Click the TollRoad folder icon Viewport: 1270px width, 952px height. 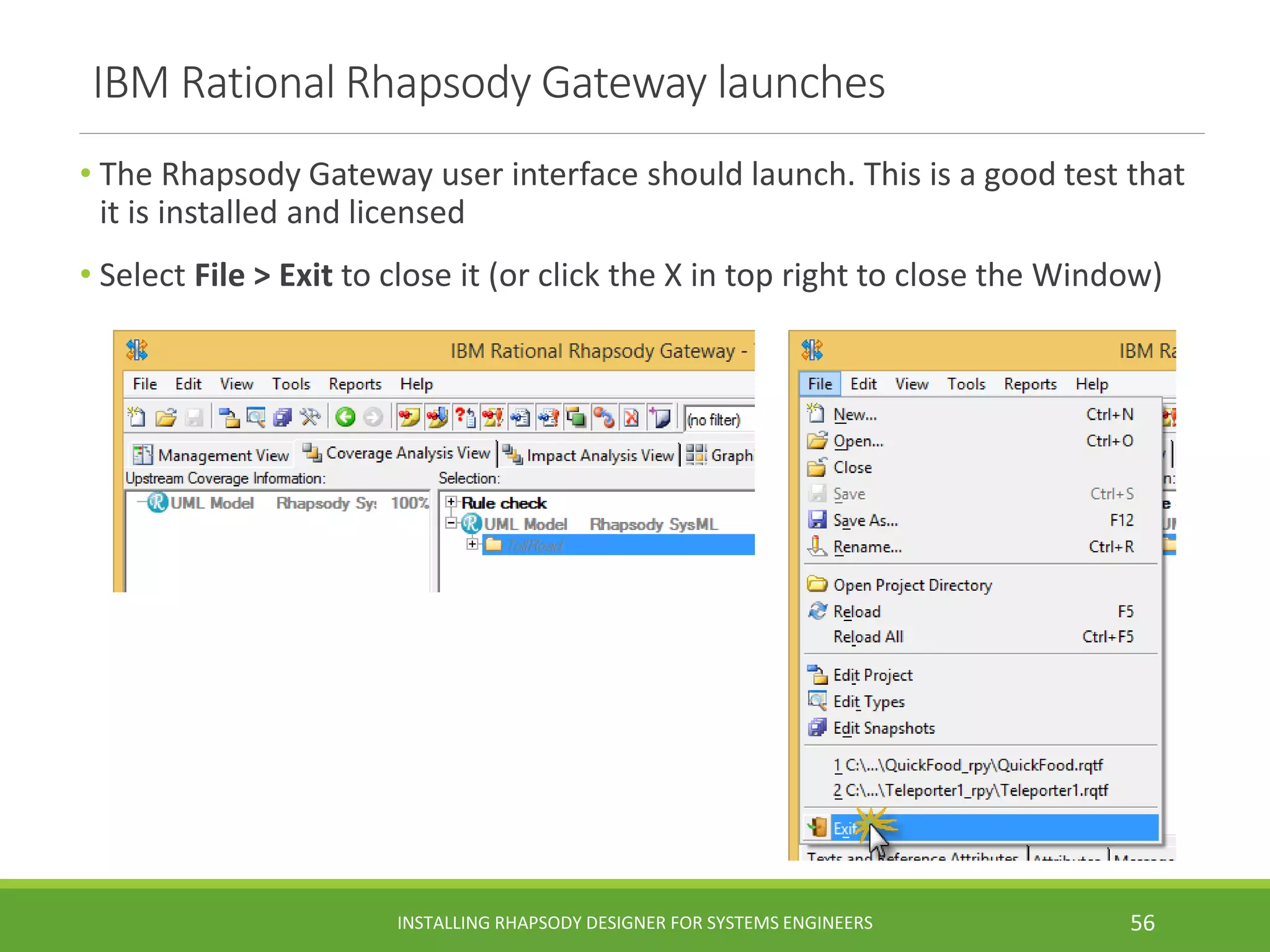coord(494,544)
